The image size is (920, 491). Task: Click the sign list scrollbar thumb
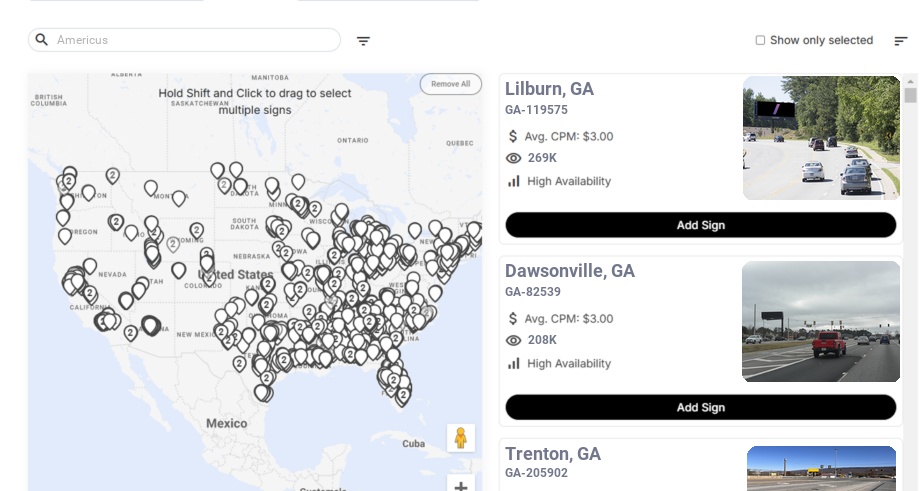click(910, 95)
